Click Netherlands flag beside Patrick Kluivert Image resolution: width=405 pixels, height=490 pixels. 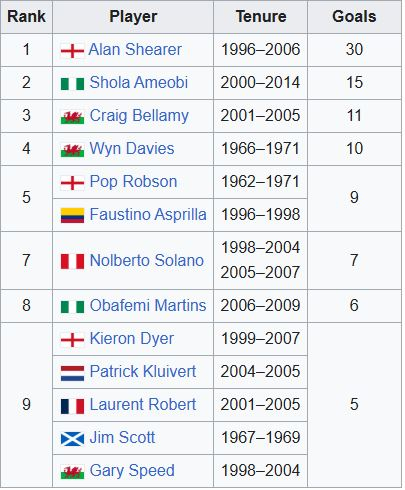(72, 373)
